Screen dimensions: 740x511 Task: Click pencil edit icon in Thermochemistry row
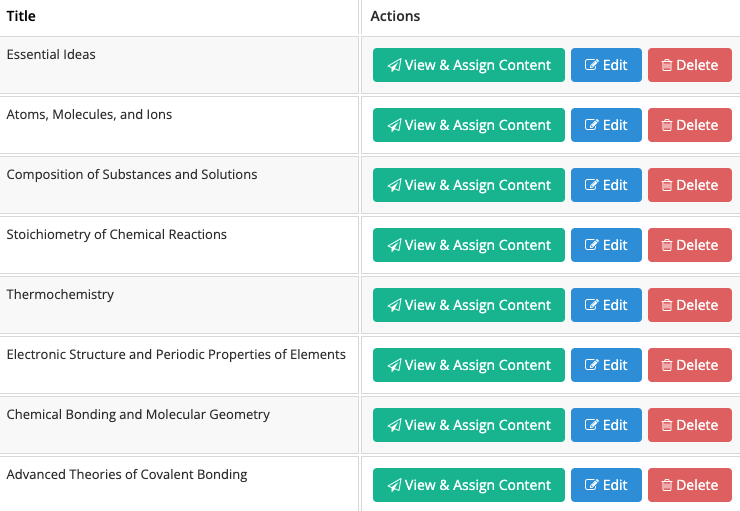592,304
